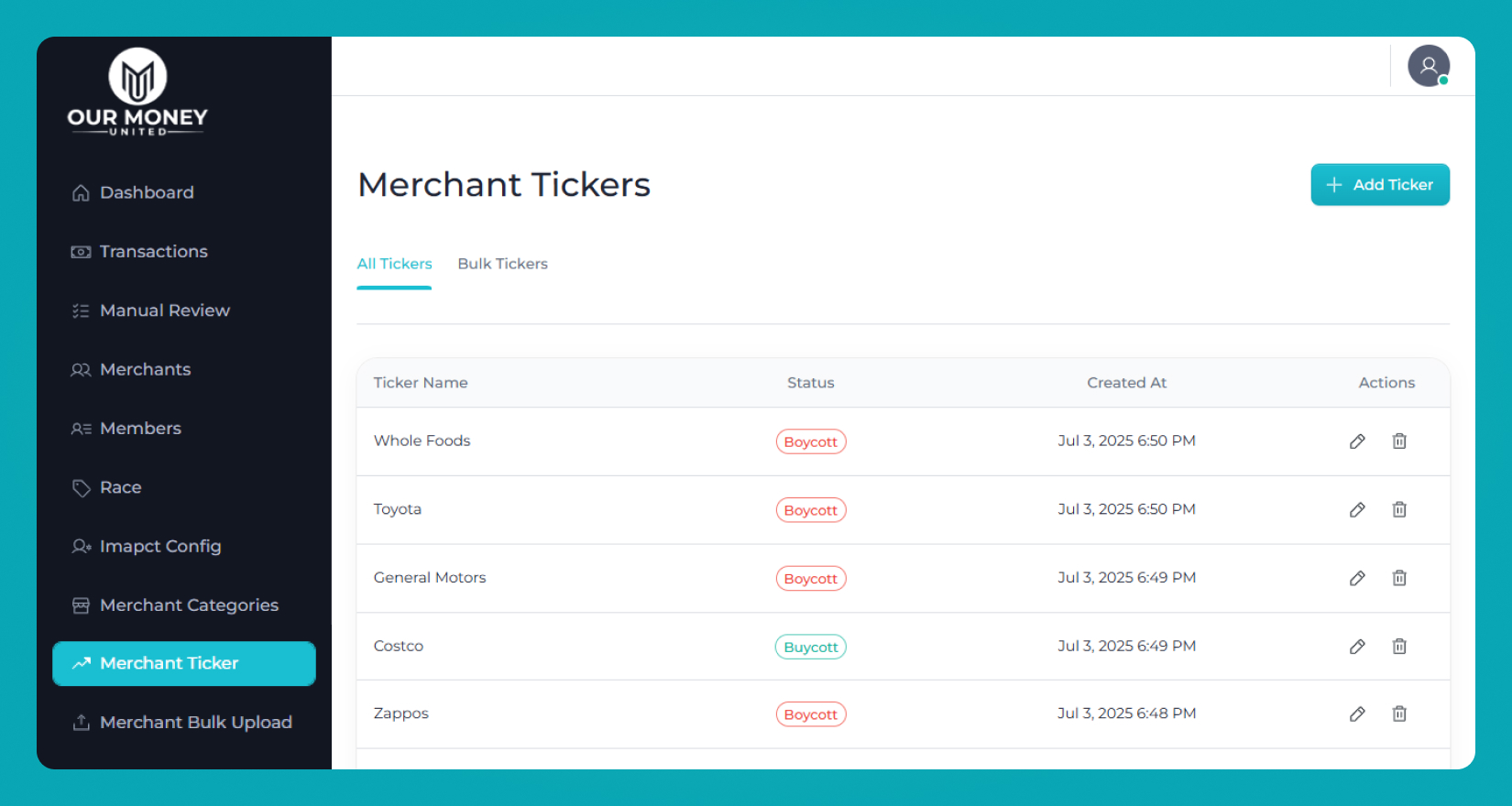1512x806 pixels.
Task: Open the Manual Review page
Action: [x=164, y=310]
